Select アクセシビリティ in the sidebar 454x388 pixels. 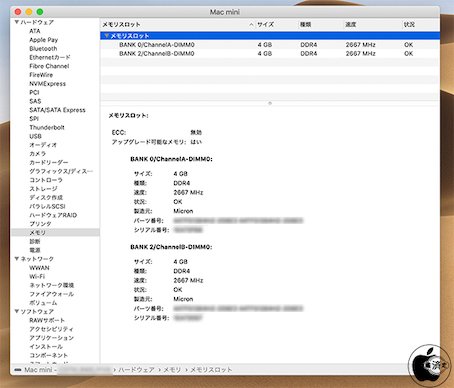[x=51, y=329]
